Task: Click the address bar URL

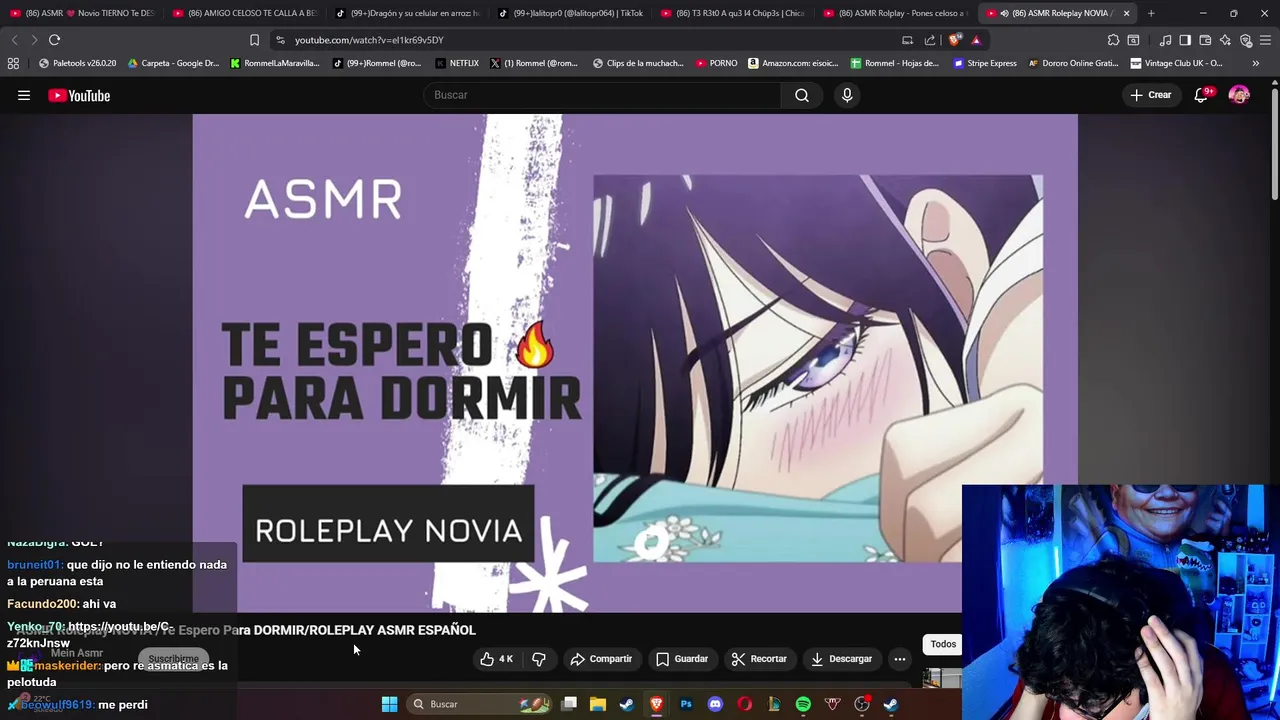Action: coord(369,40)
